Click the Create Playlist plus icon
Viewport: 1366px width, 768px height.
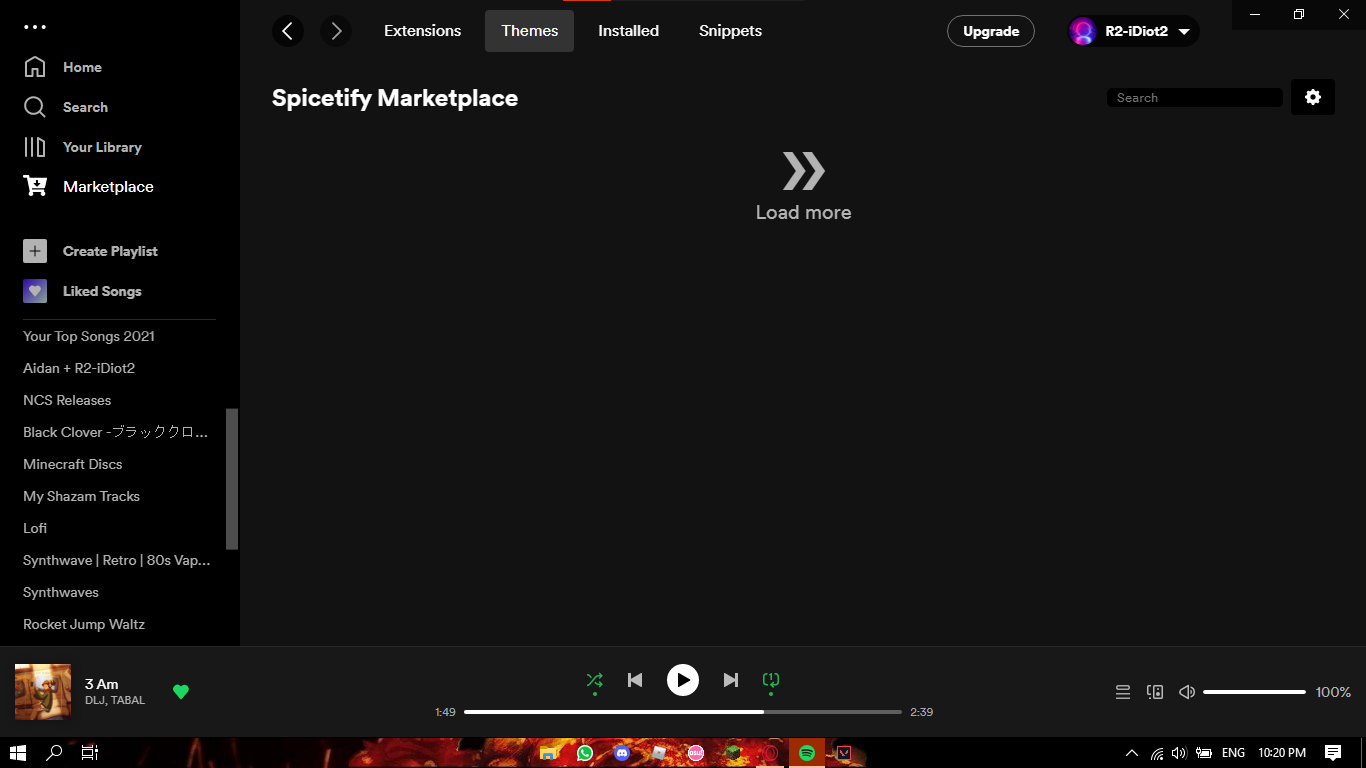(35, 251)
